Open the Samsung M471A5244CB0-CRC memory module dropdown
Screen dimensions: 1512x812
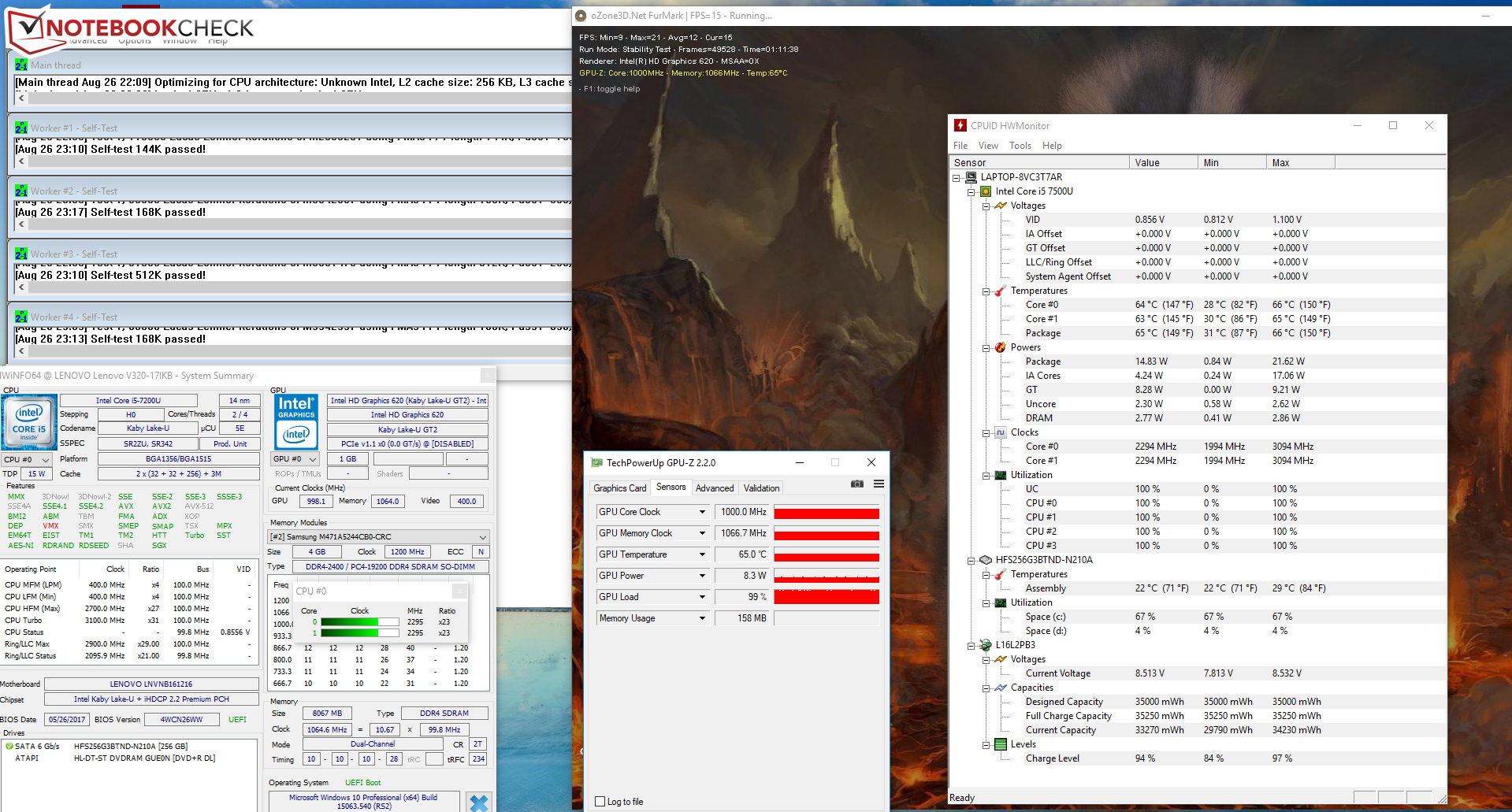(x=482, y=537)
